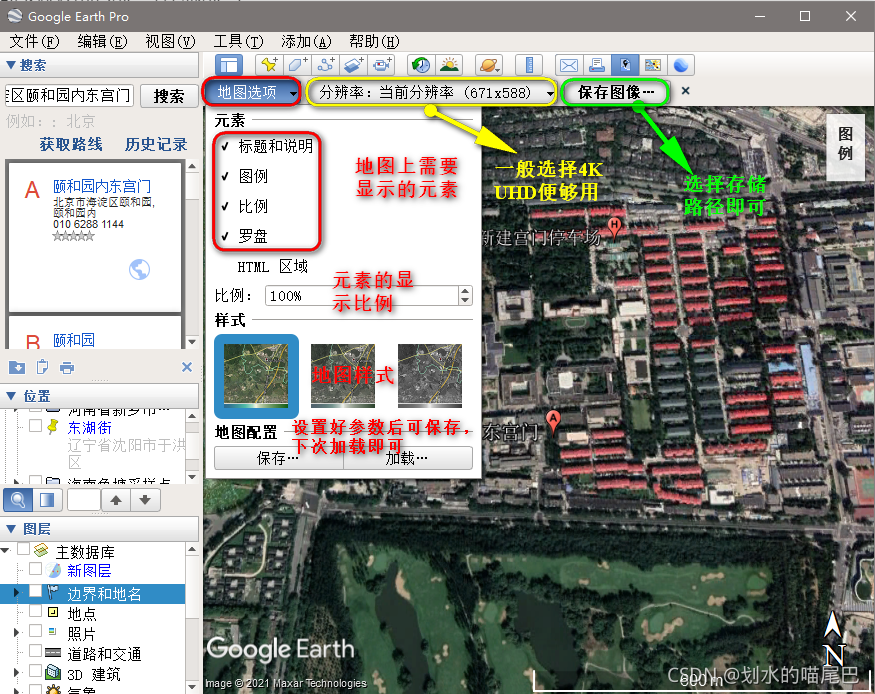Click the 保存图像 button
The image size is (875, 694).
click(x=616, y=92)
